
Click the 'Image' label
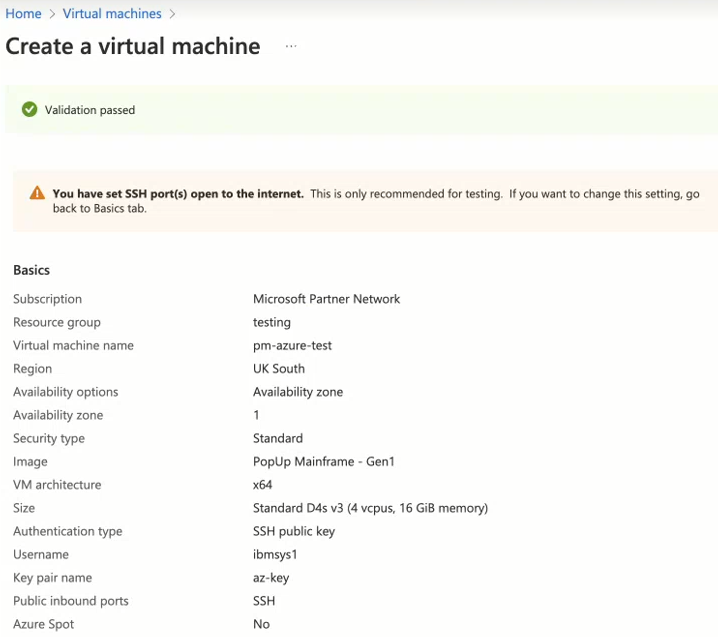click(x=30, y=462)
